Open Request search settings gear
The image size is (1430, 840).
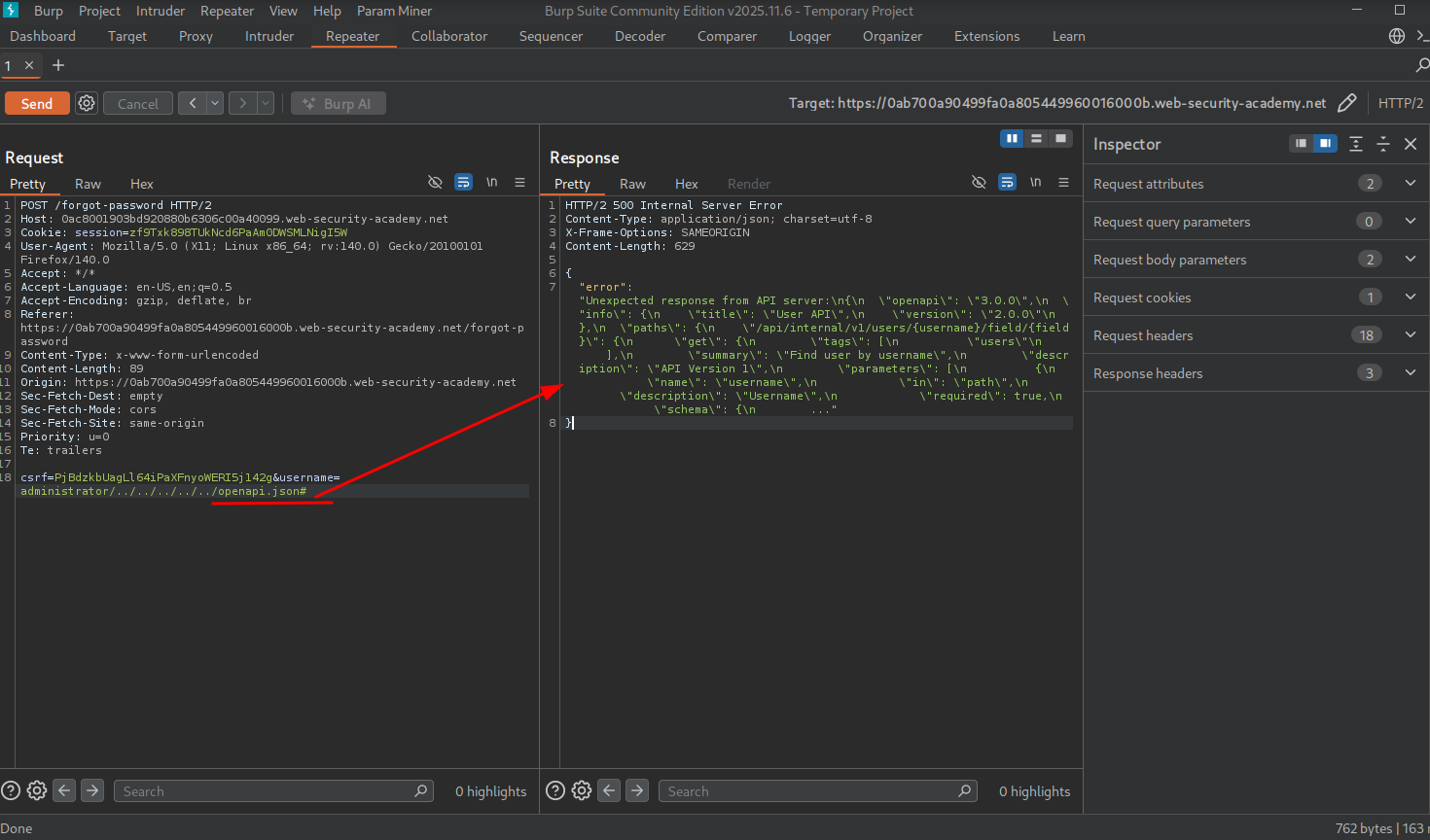coord(37,790)
